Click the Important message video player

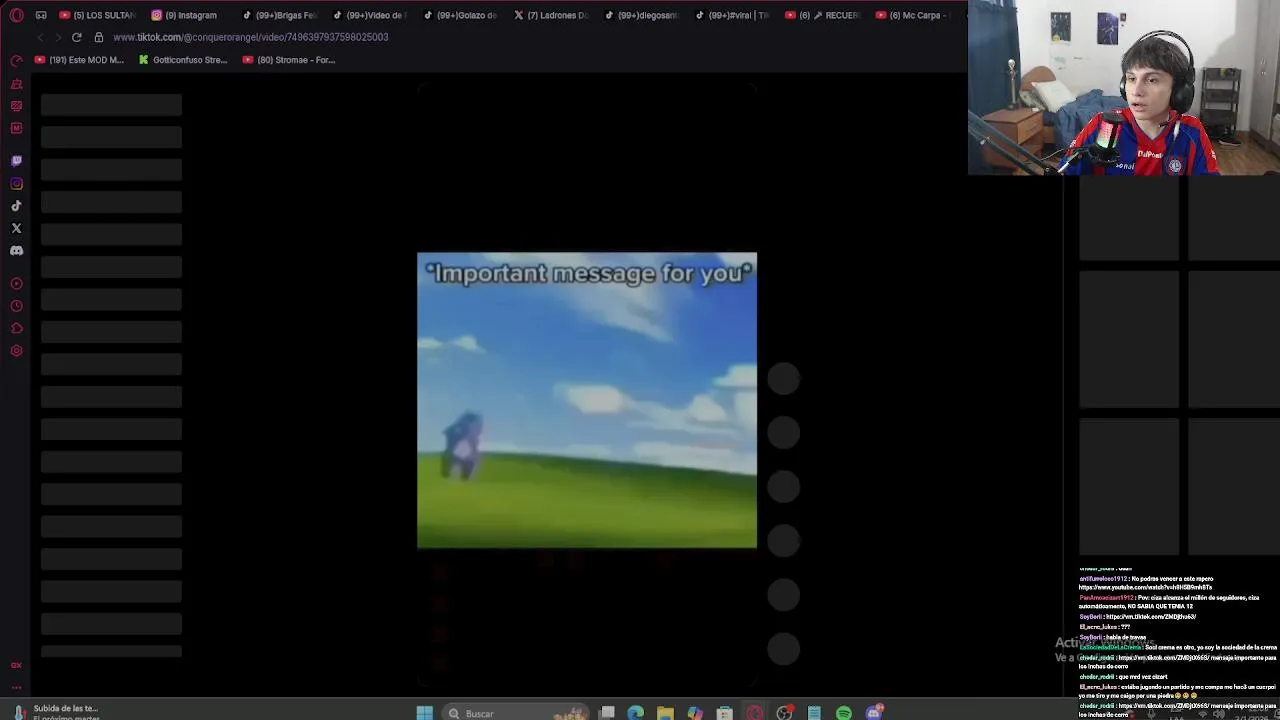tap(587, 400)
